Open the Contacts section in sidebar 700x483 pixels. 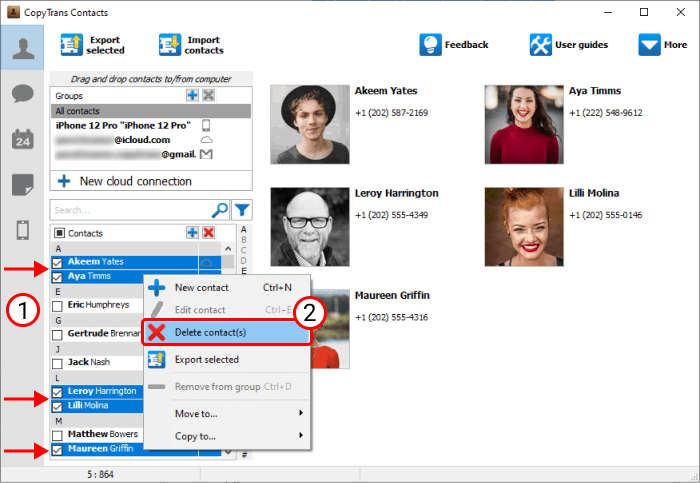point(23,47)
